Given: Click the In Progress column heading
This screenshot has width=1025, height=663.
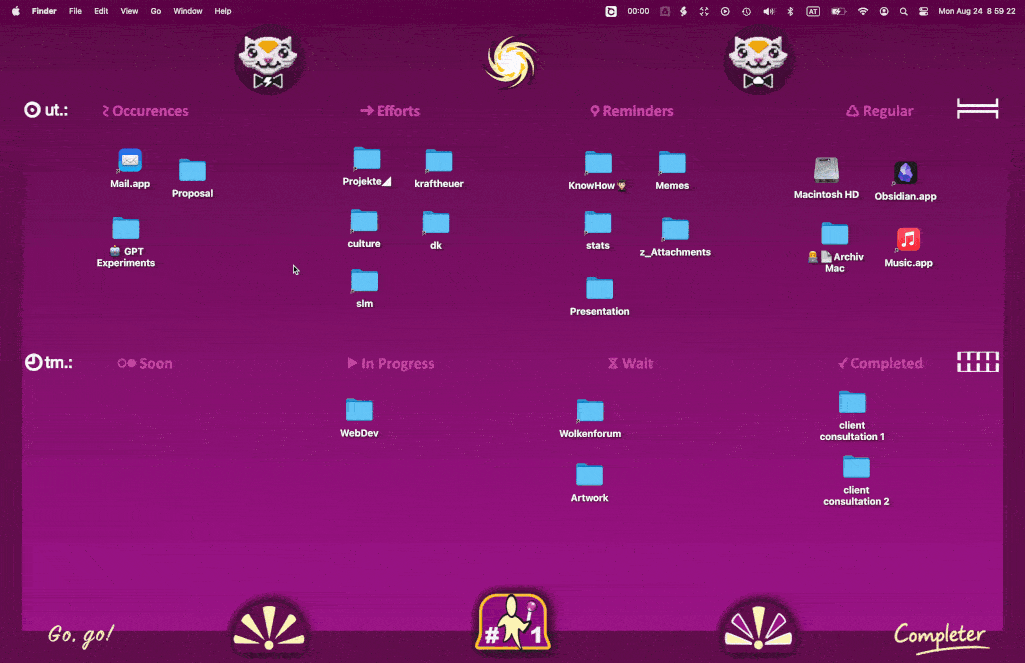Looking at the screenshot, I should coord(391,364).
